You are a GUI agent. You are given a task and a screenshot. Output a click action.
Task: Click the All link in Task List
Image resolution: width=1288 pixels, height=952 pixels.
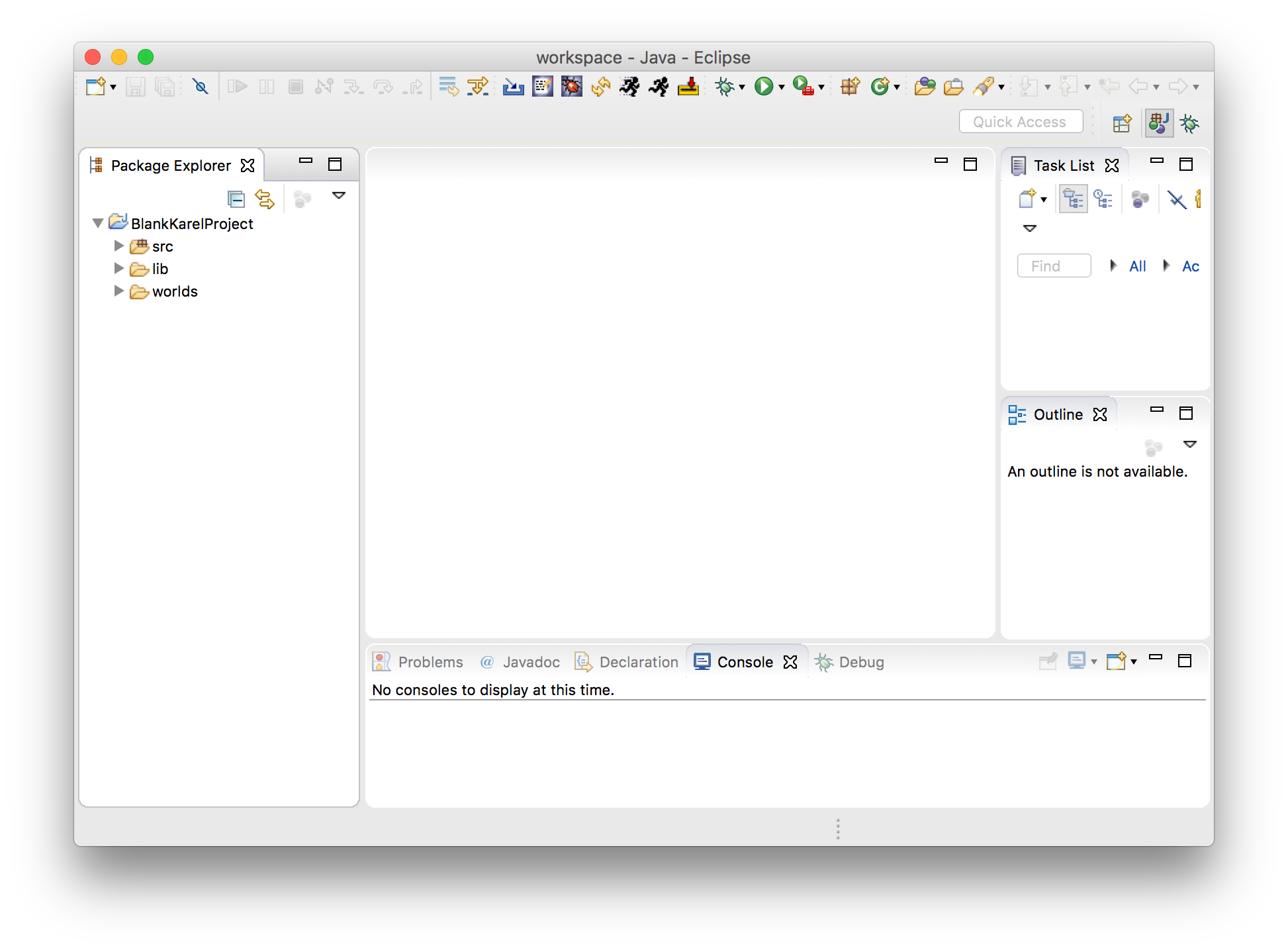click(x=1138, y=266)
